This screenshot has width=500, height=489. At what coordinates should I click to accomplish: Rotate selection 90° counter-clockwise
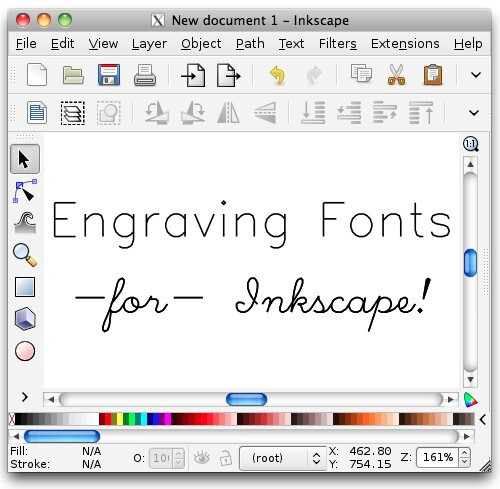click(x=157, y=113)
